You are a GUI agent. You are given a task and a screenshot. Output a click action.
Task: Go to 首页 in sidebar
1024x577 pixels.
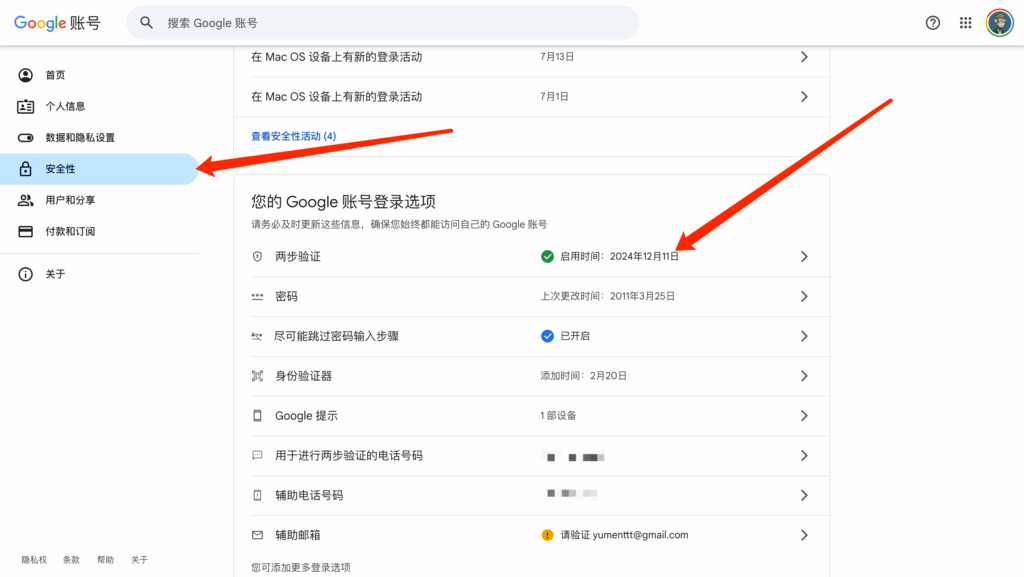[99, 75]
